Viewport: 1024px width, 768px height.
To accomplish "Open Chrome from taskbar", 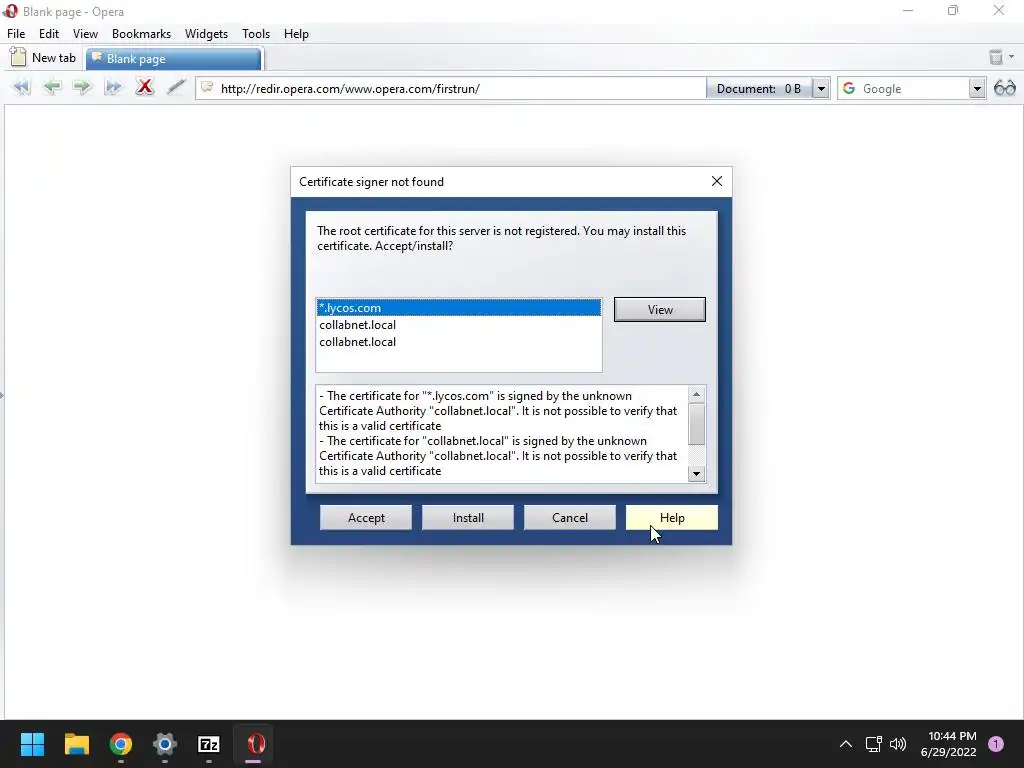I will click(121, 744).
